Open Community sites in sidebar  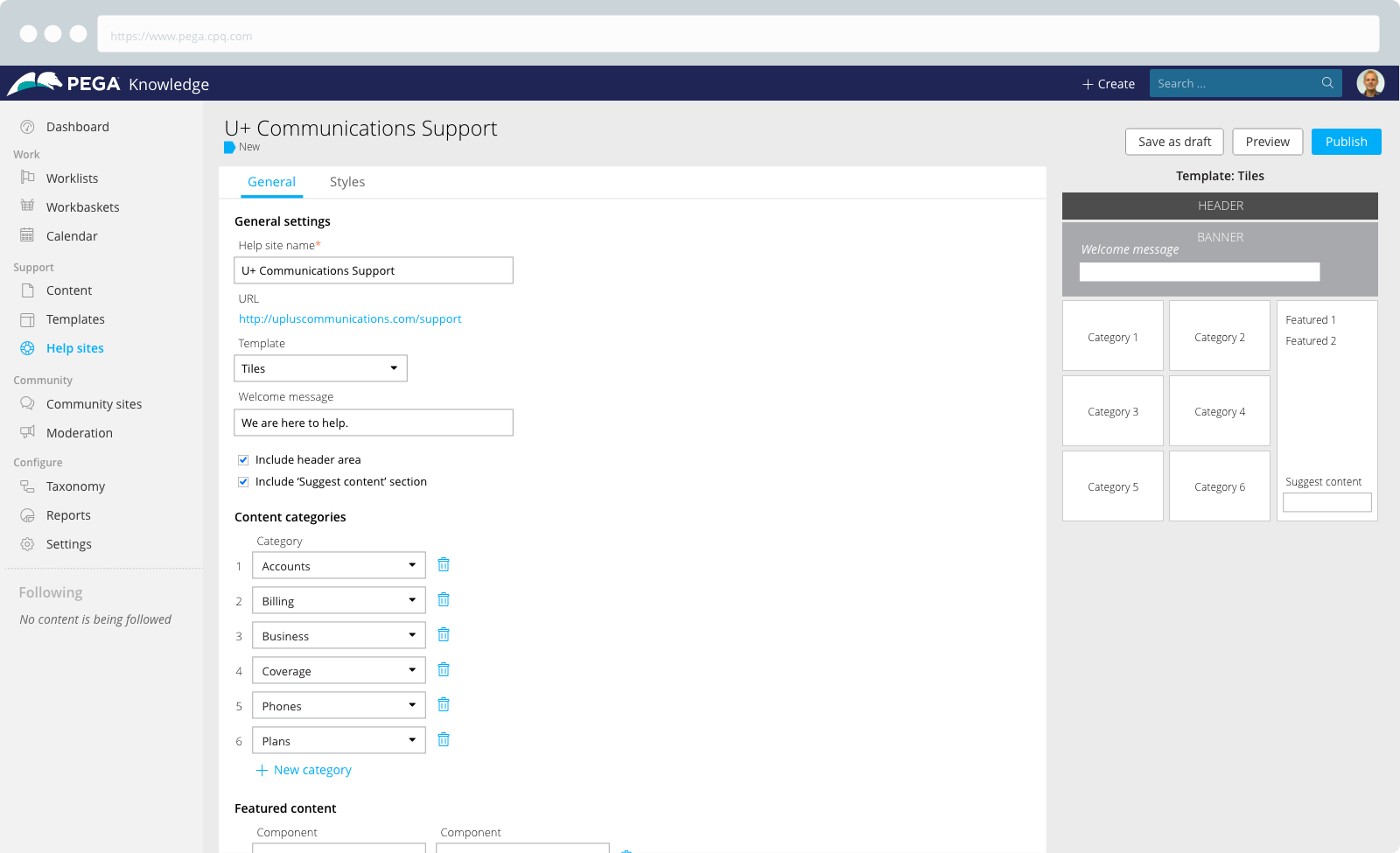94,404
